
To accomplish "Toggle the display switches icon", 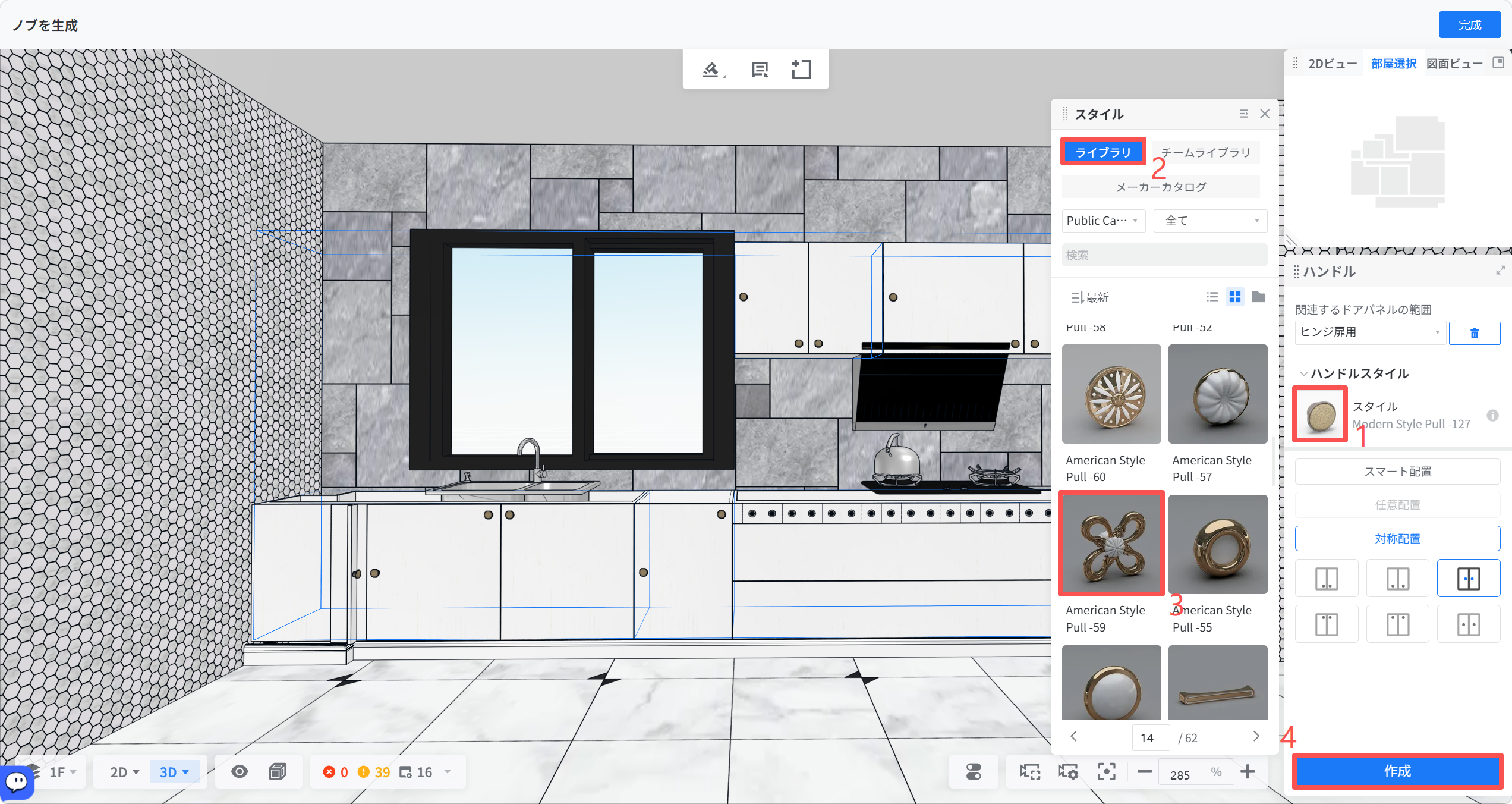I will (974, 772).
